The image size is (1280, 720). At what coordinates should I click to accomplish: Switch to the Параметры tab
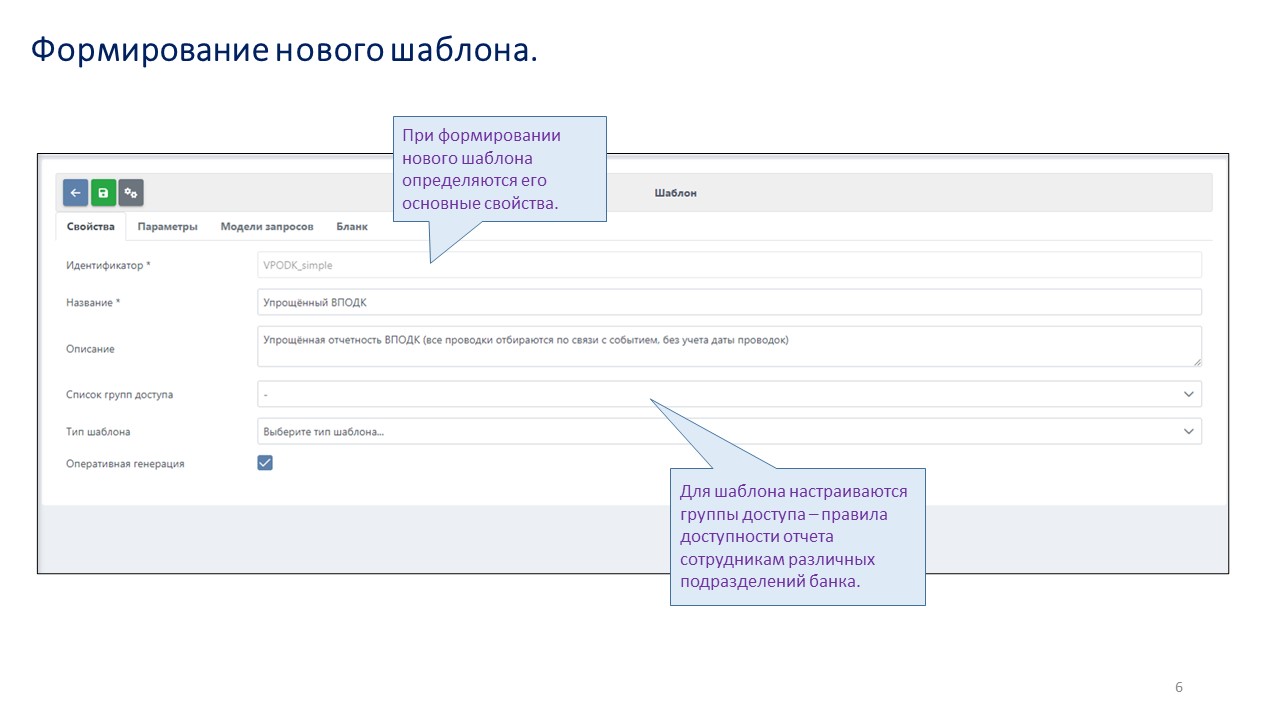point(168,227)
